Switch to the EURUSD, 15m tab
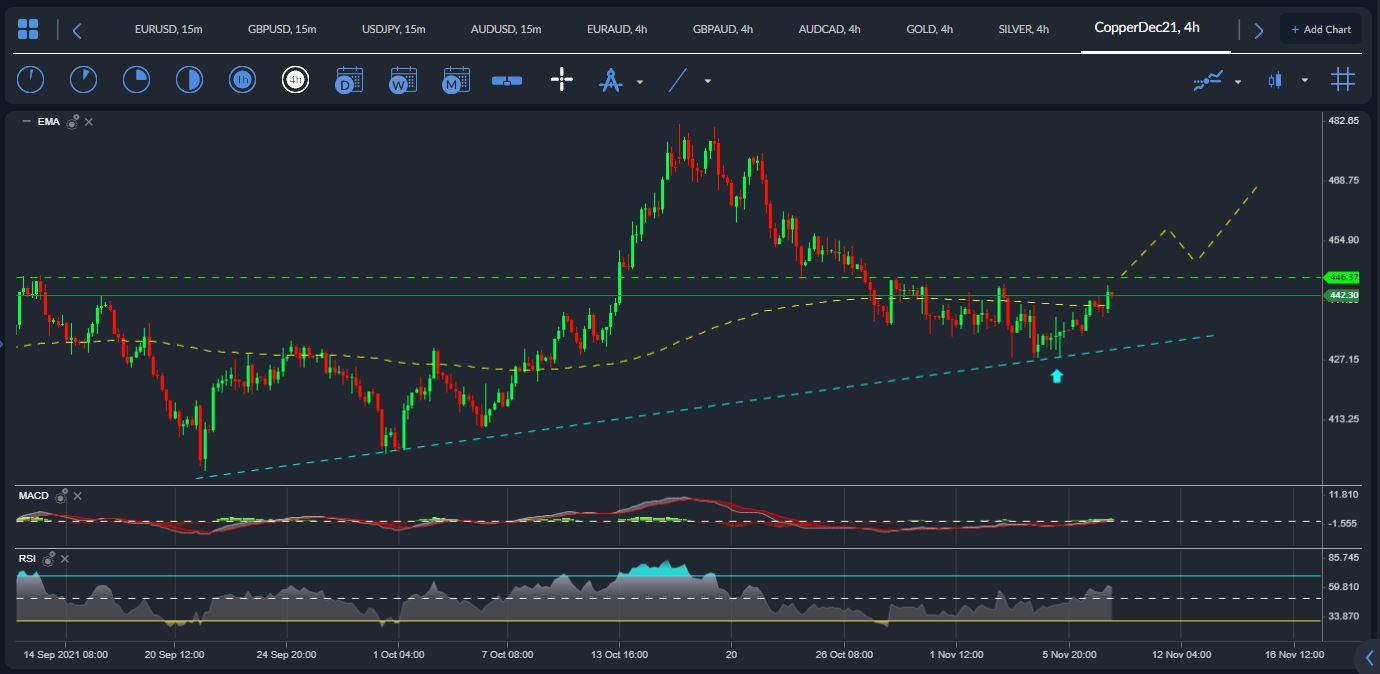This screenshot has width=1380, height=674. click(168, 29)
